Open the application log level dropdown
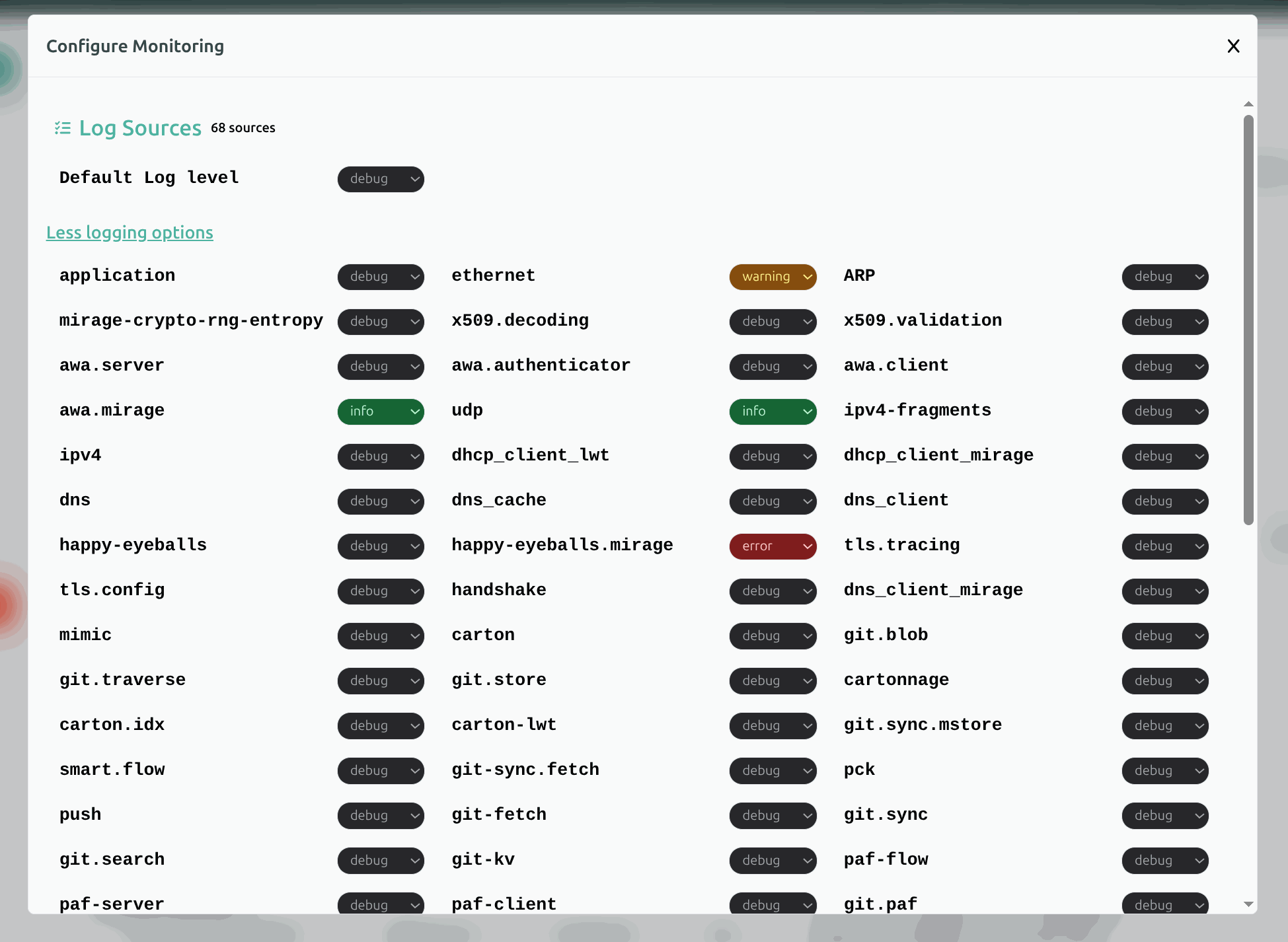1288x942 pixels. (x=381, y=277)
